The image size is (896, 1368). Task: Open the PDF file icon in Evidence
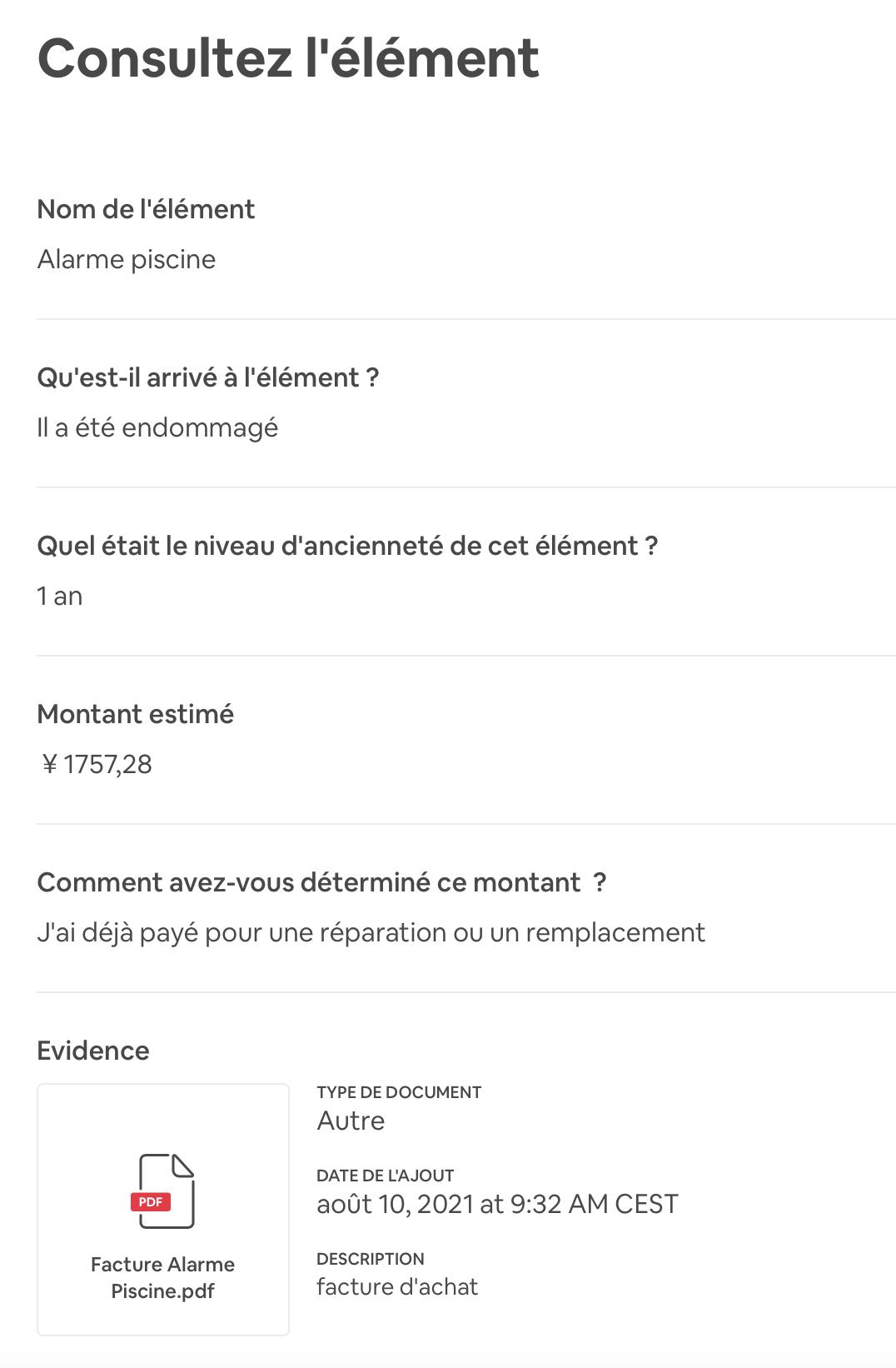[166, 1191]
